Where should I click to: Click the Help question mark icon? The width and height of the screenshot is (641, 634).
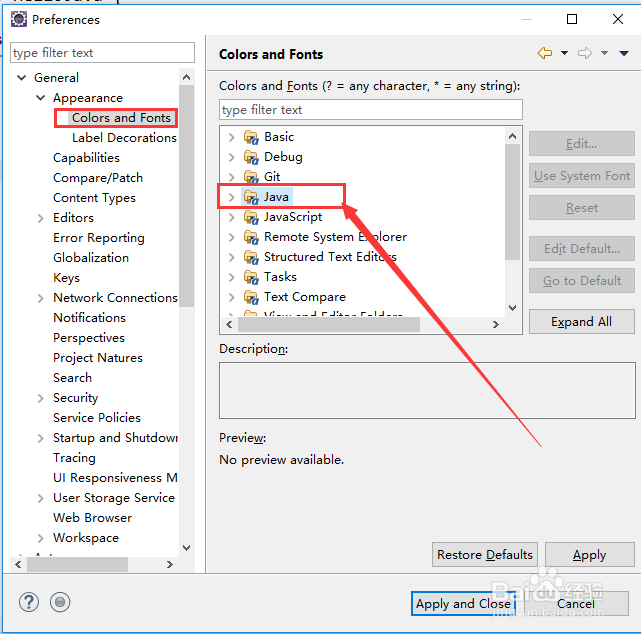[28, 602]
